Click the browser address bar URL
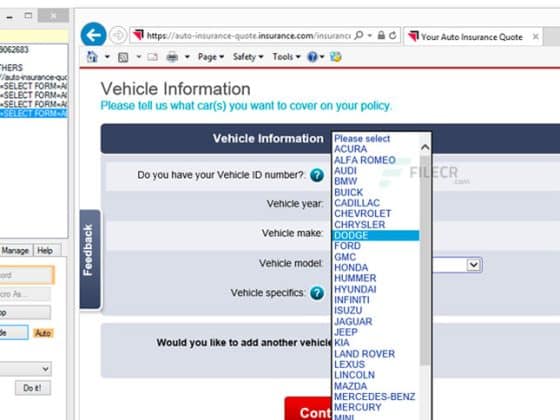Image resolution: width=560 pixels, height=420 pixels. point(249,35)
